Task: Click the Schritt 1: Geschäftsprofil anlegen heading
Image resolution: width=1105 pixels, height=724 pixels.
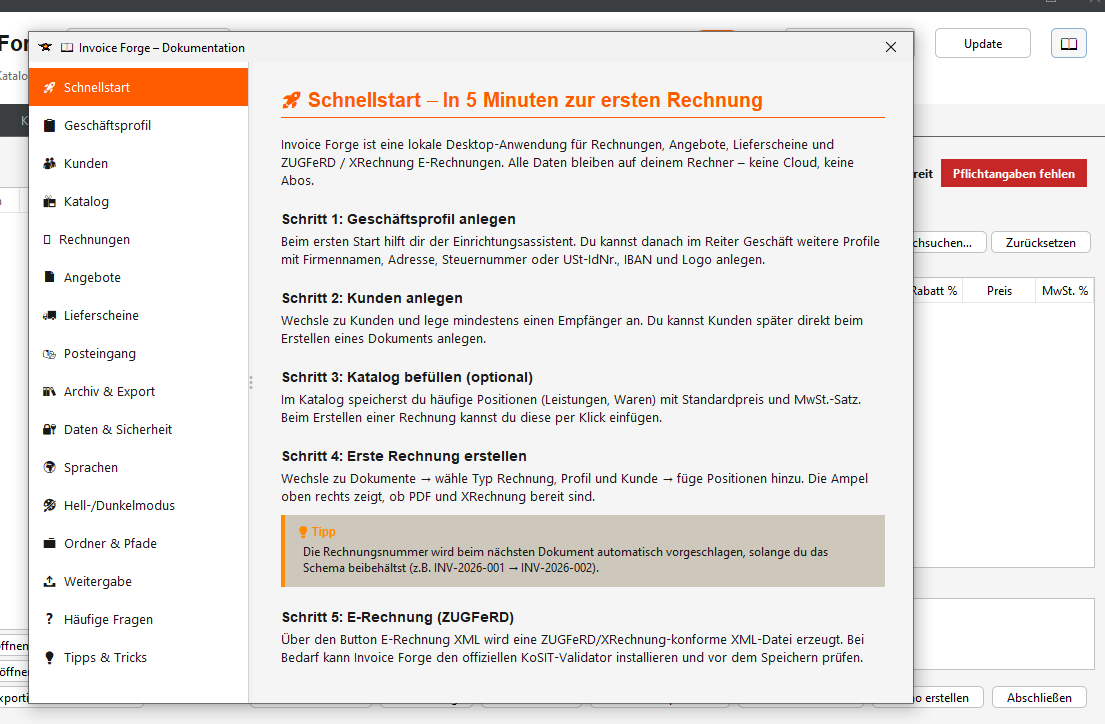Action: [398, 219]
